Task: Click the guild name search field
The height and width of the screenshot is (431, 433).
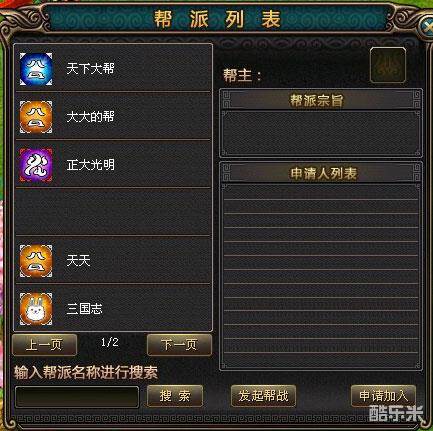Action: [77, 397]
